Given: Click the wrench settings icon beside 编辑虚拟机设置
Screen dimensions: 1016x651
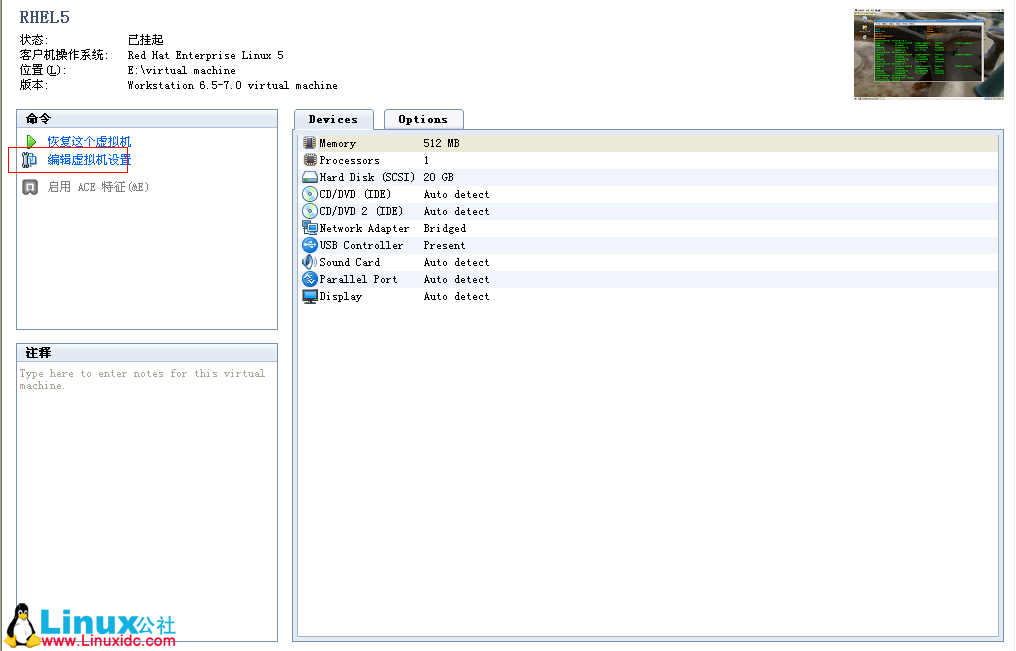Looking at the screenshot, I should 29,159.
